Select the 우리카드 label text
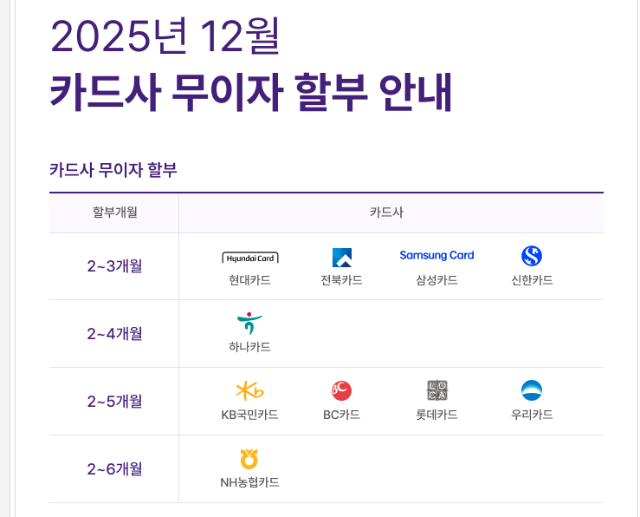This screenshot has width=640, height=517. click(532, 415)
